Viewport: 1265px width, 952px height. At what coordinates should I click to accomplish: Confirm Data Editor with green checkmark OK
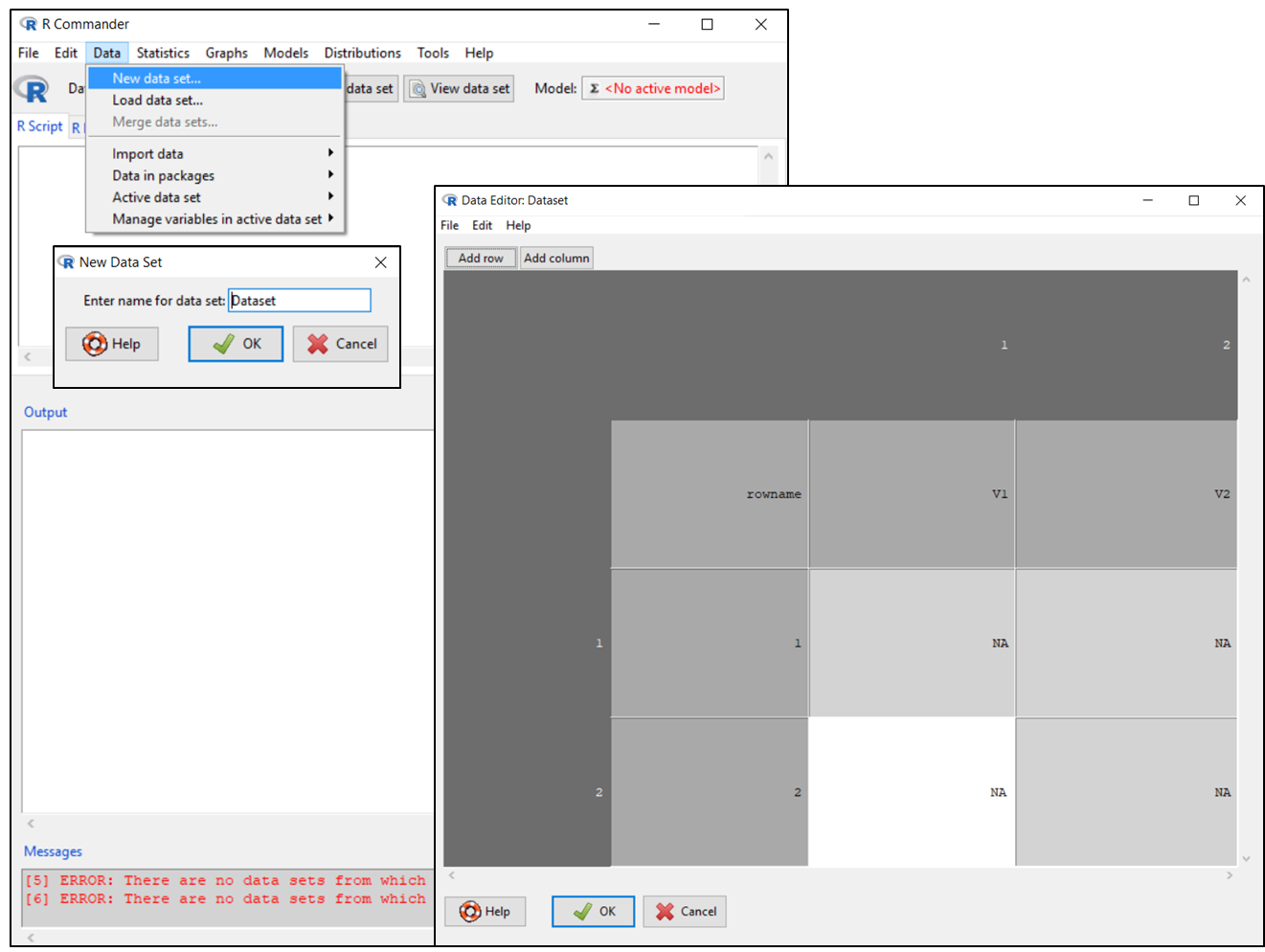click(x=582, y=912)
